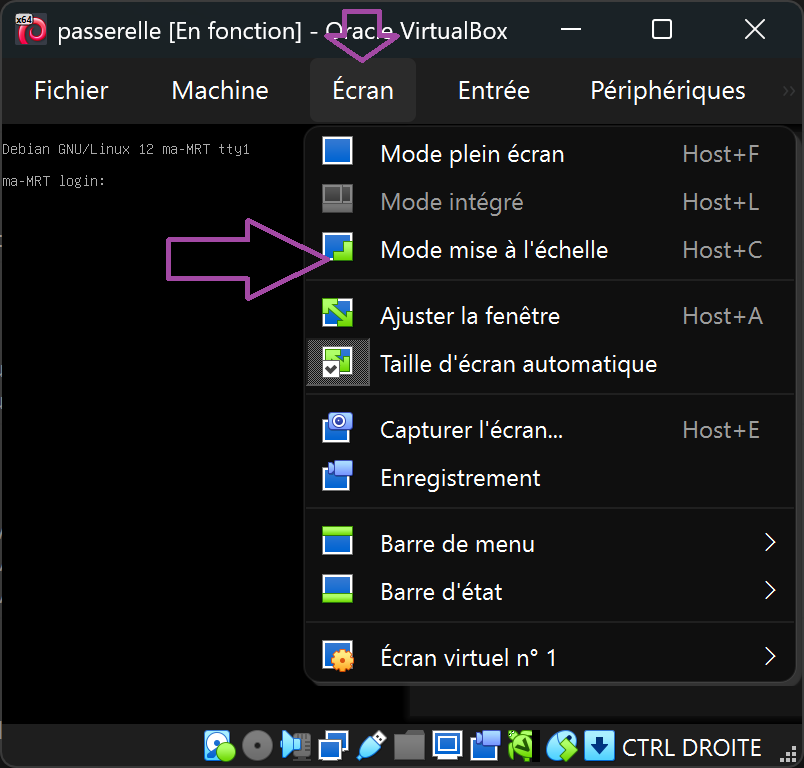Select Capturer l'écran
This screenshot has width=804, height=768.
pyautogui.click(x=470, y=430)
